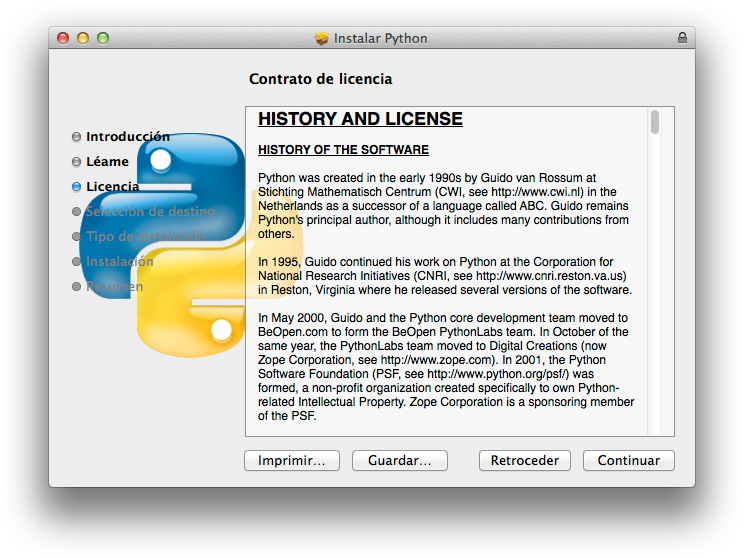Click the Tipo de instalación step bullet

coord(76,236)
